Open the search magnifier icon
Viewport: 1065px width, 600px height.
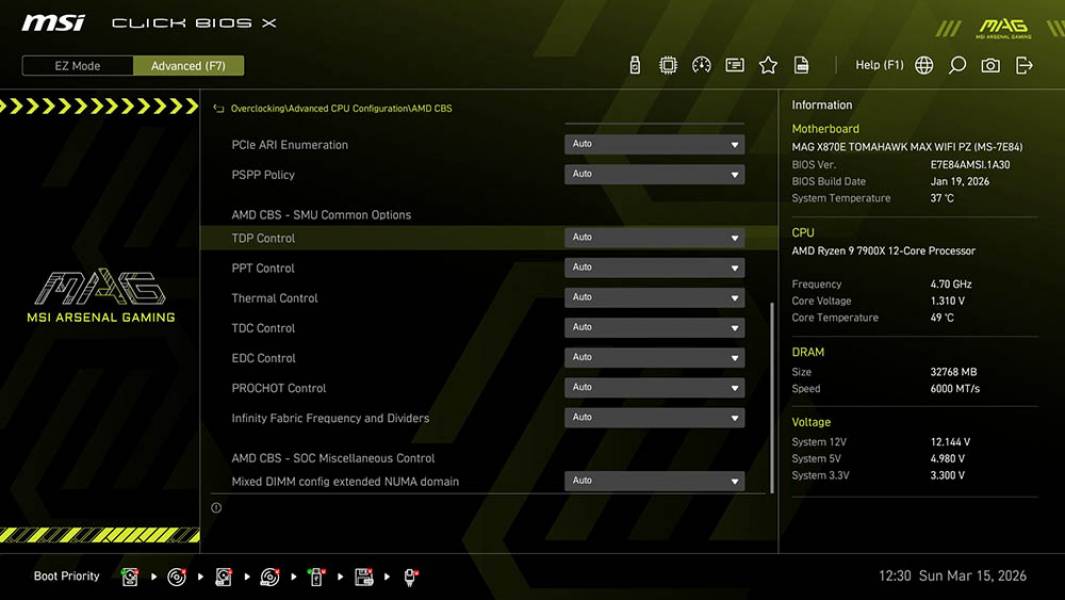click(957, 64)
